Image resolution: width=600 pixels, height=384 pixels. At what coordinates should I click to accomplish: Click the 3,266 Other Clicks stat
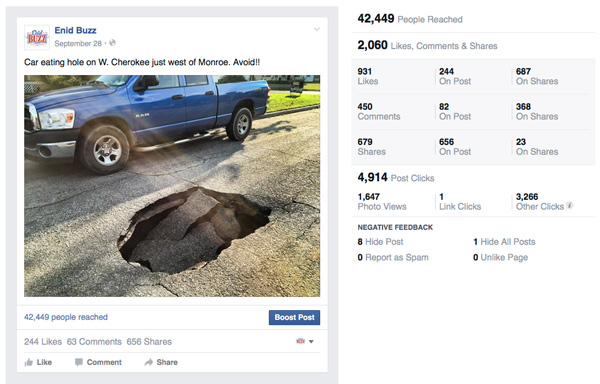pyautogui.click(x=540, y=202)
